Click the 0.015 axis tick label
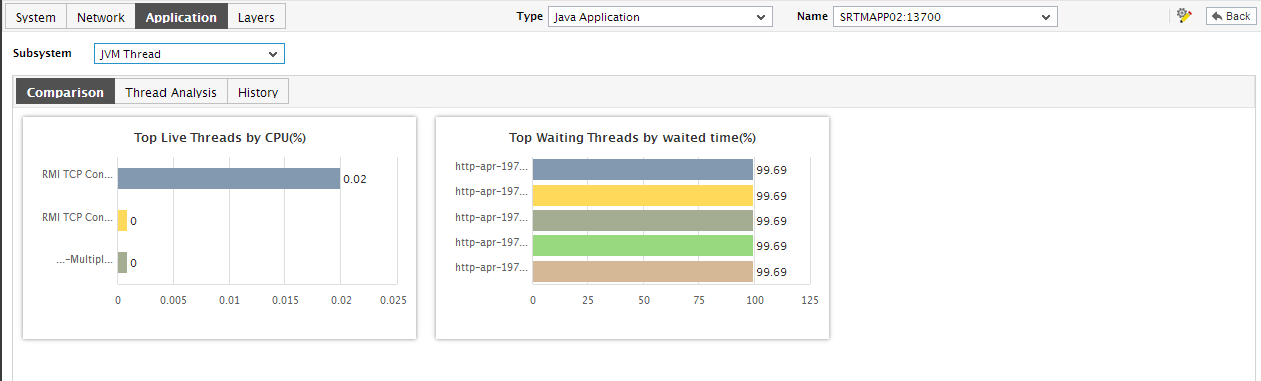Screen dimensions: 1261x381 pos(286,300)
